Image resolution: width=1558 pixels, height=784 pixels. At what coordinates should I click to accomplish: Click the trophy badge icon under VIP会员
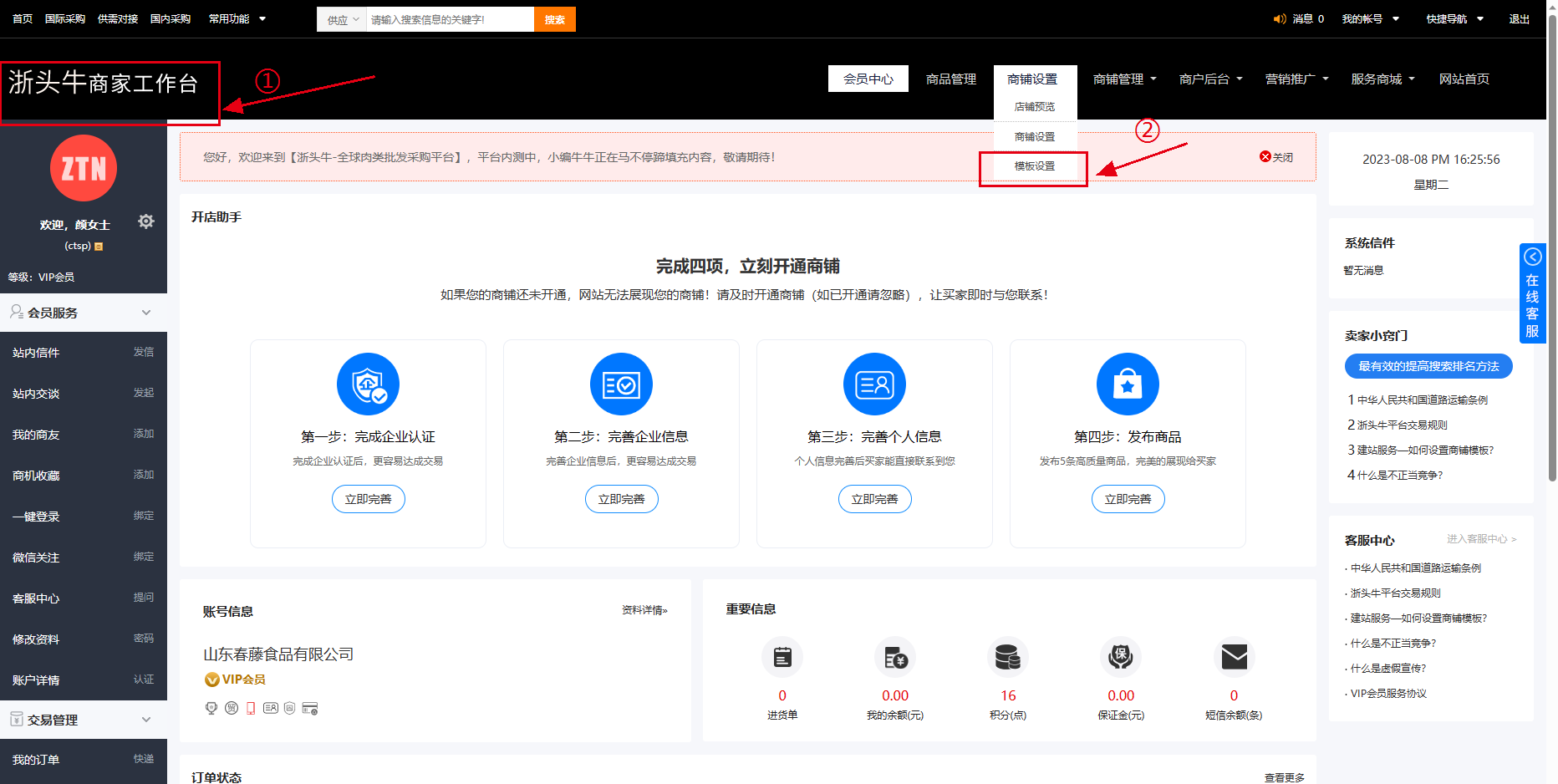click(211, 708)
